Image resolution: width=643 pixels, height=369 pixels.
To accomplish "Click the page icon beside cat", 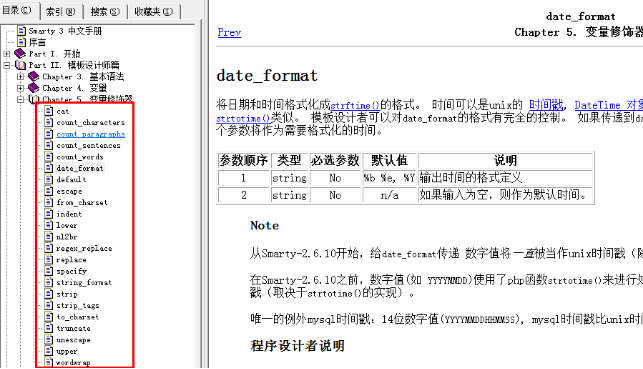I will point(49,111).
